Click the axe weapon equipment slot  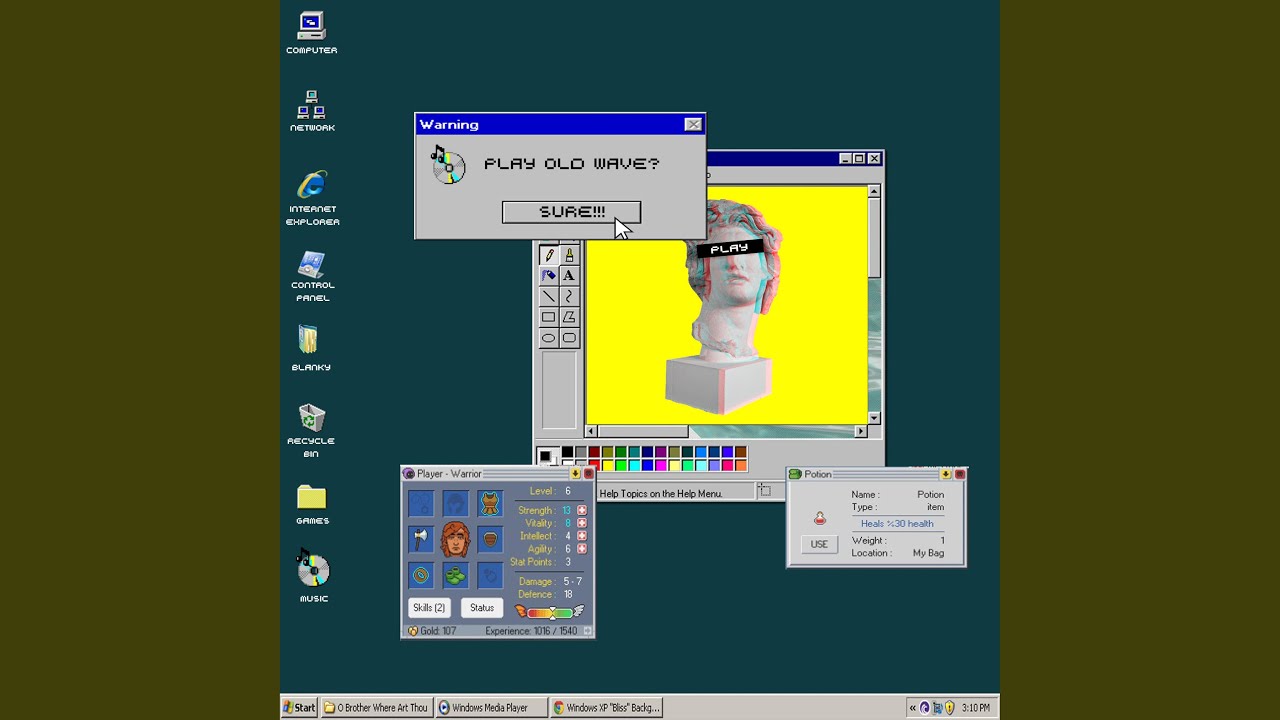click(x=421, y=539)
